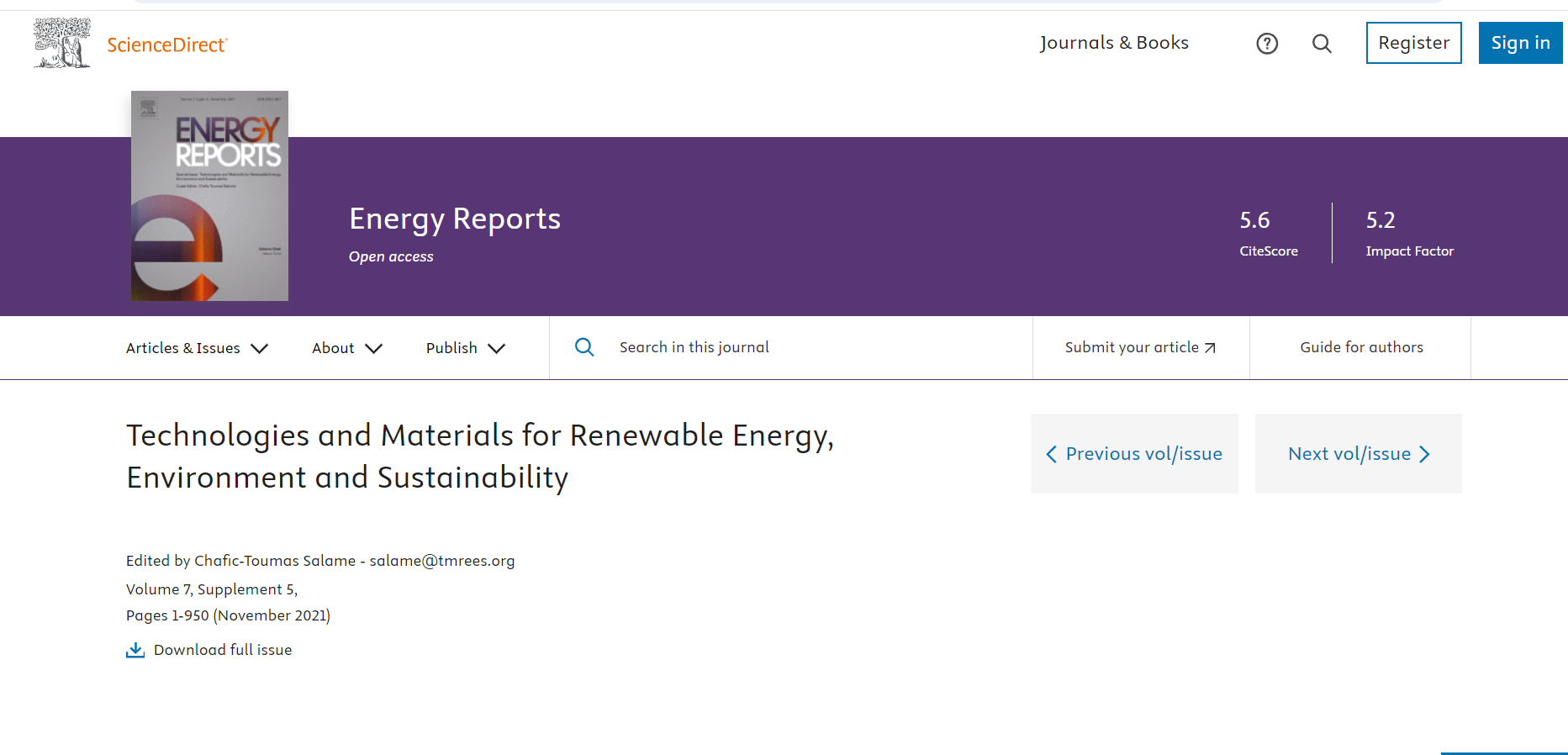1568x755 pixels.
Task: Open Submit your article link
Action: pyautogui.click(x=1141, y=347)
